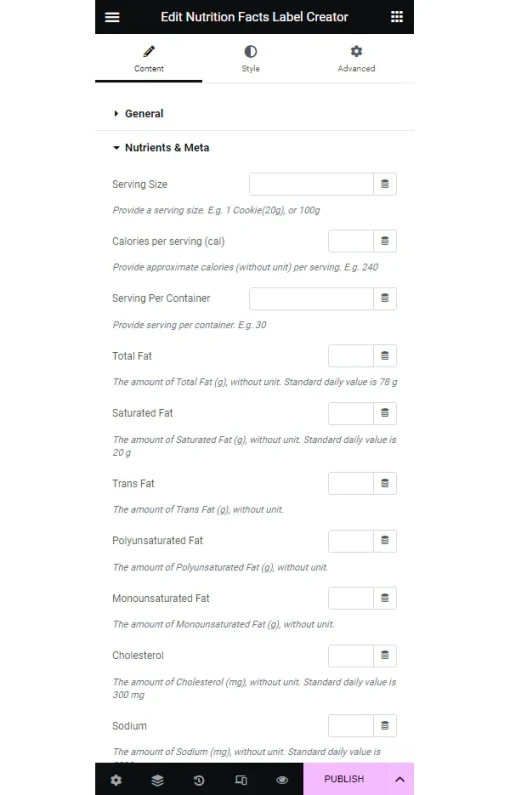Open save options arrow next to Publish

click(x=399, y=779)
